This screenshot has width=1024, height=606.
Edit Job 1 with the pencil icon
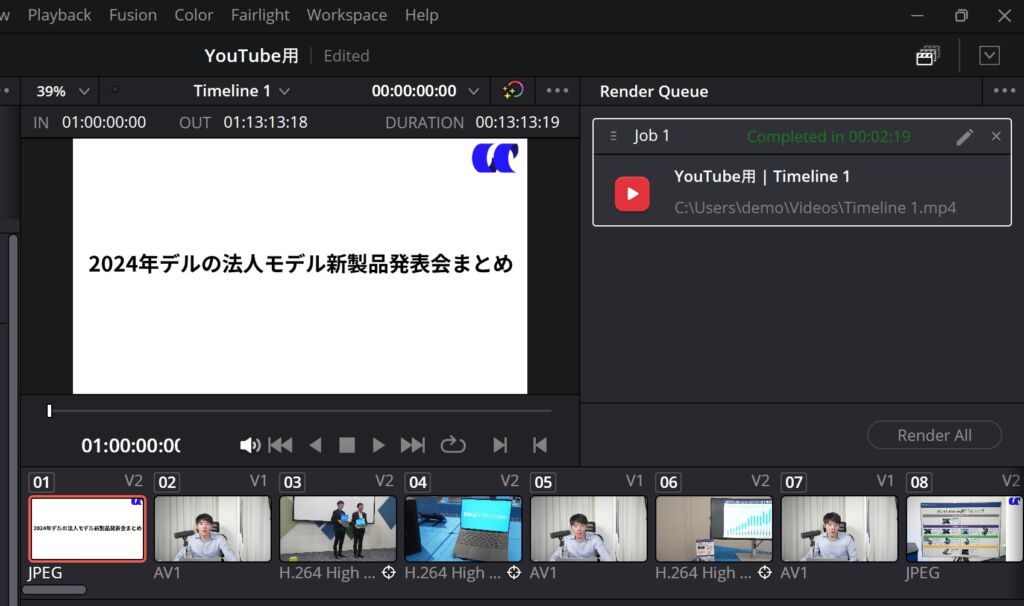pos(964,137)
